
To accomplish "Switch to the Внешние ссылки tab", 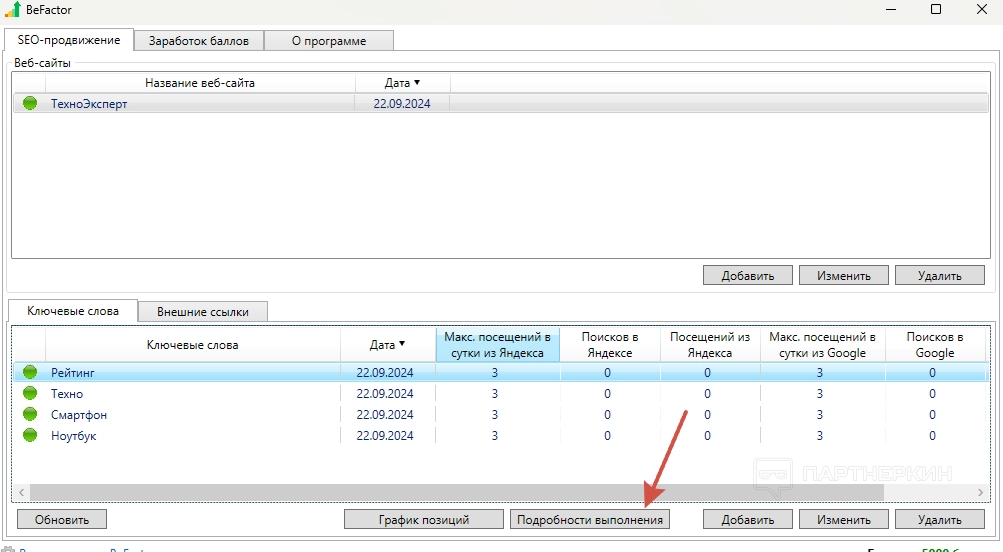I will click(x=202, y=312).
